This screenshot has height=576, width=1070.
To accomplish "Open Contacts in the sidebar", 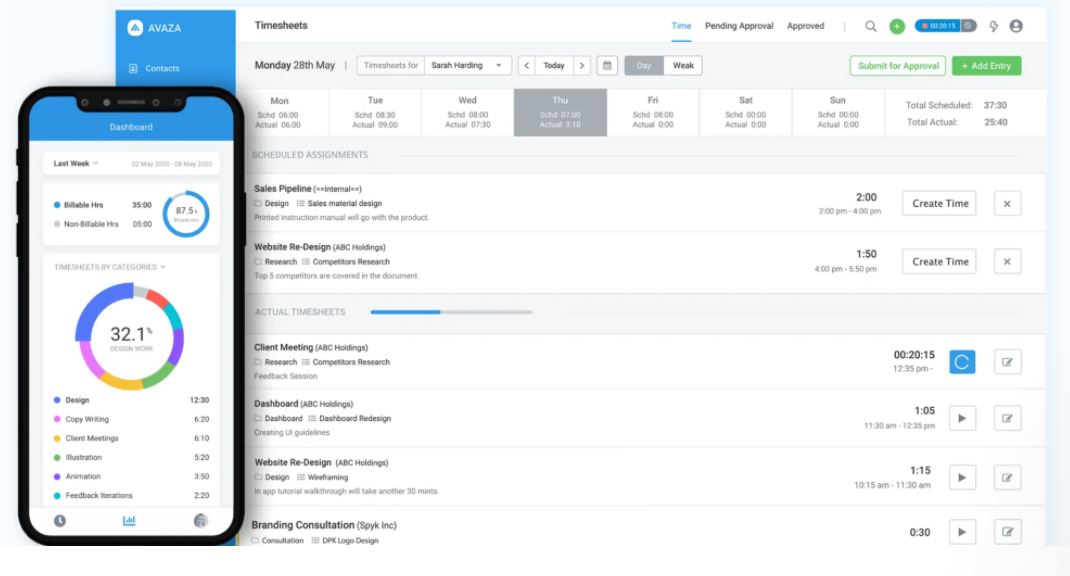I will [154, 68].
